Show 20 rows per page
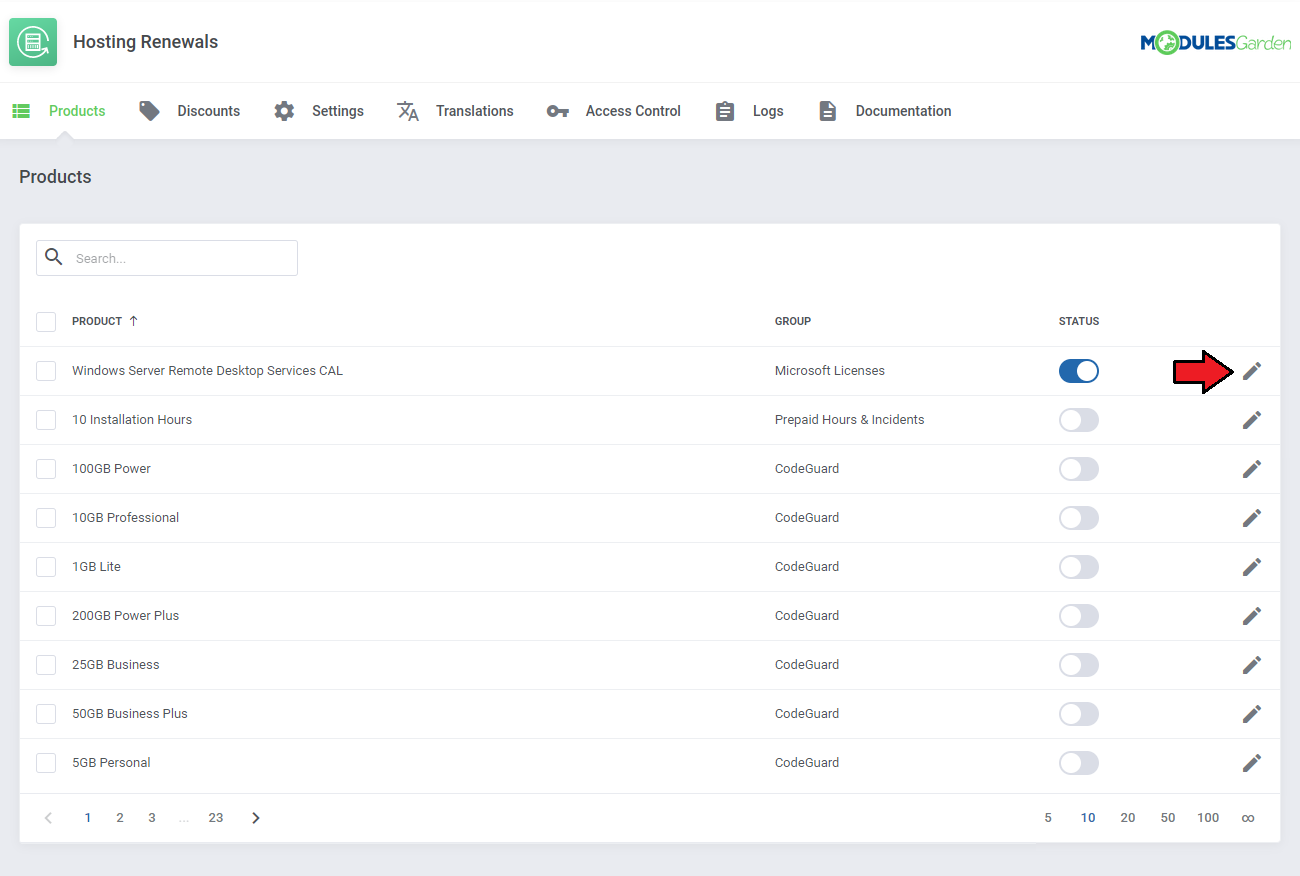The width and height of the screenshot is (1300, 876). pos(1128,818)
